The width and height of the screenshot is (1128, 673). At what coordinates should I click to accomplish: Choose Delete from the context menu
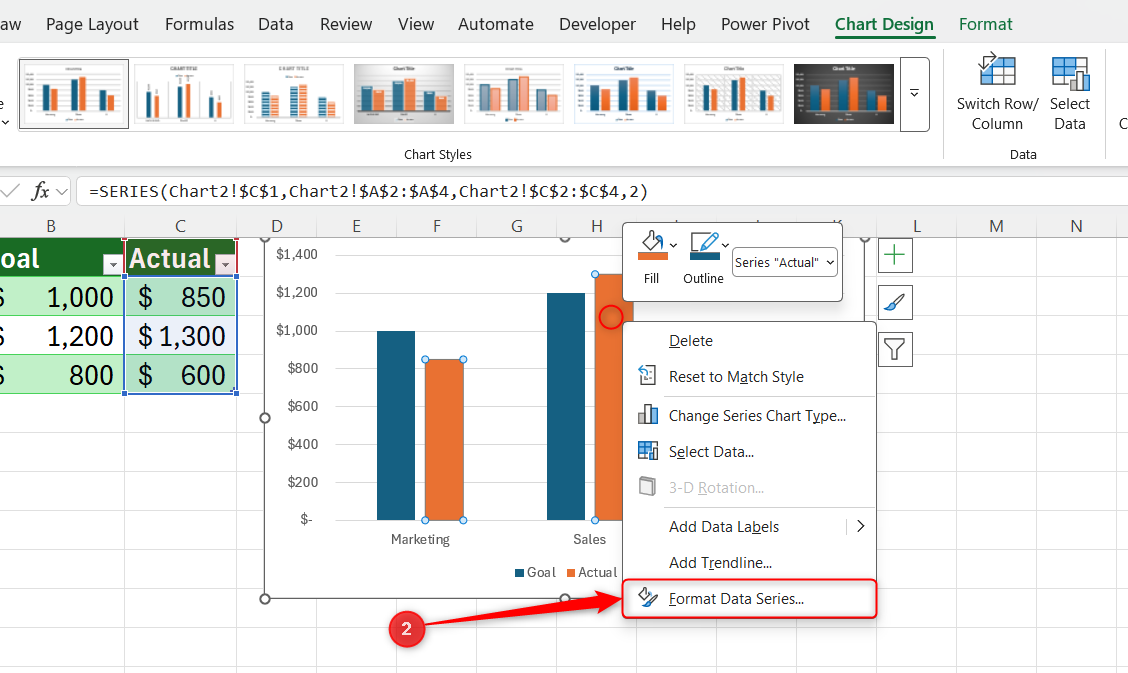749,341
